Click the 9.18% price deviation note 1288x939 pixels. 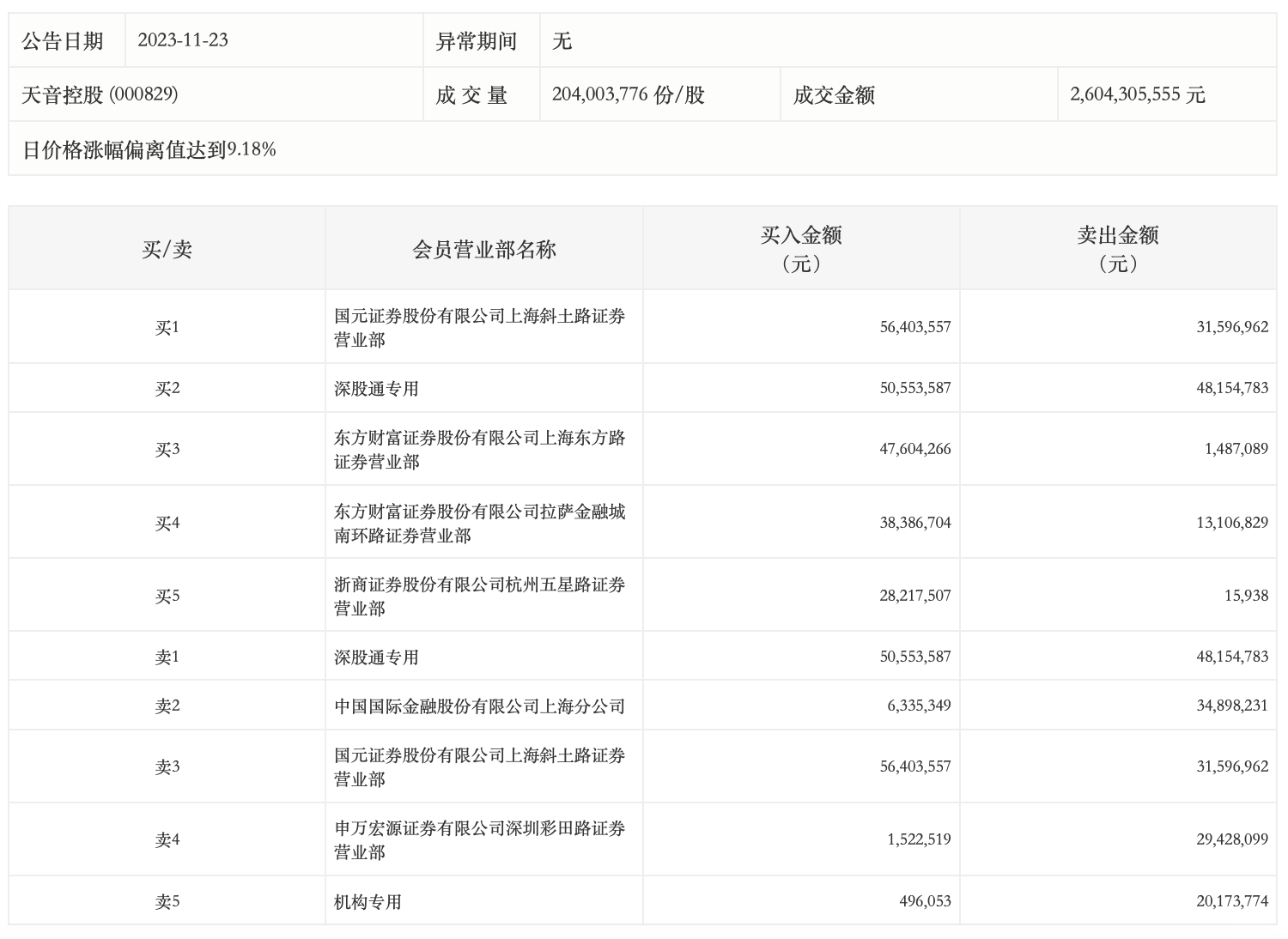click(x=149, y=149)
